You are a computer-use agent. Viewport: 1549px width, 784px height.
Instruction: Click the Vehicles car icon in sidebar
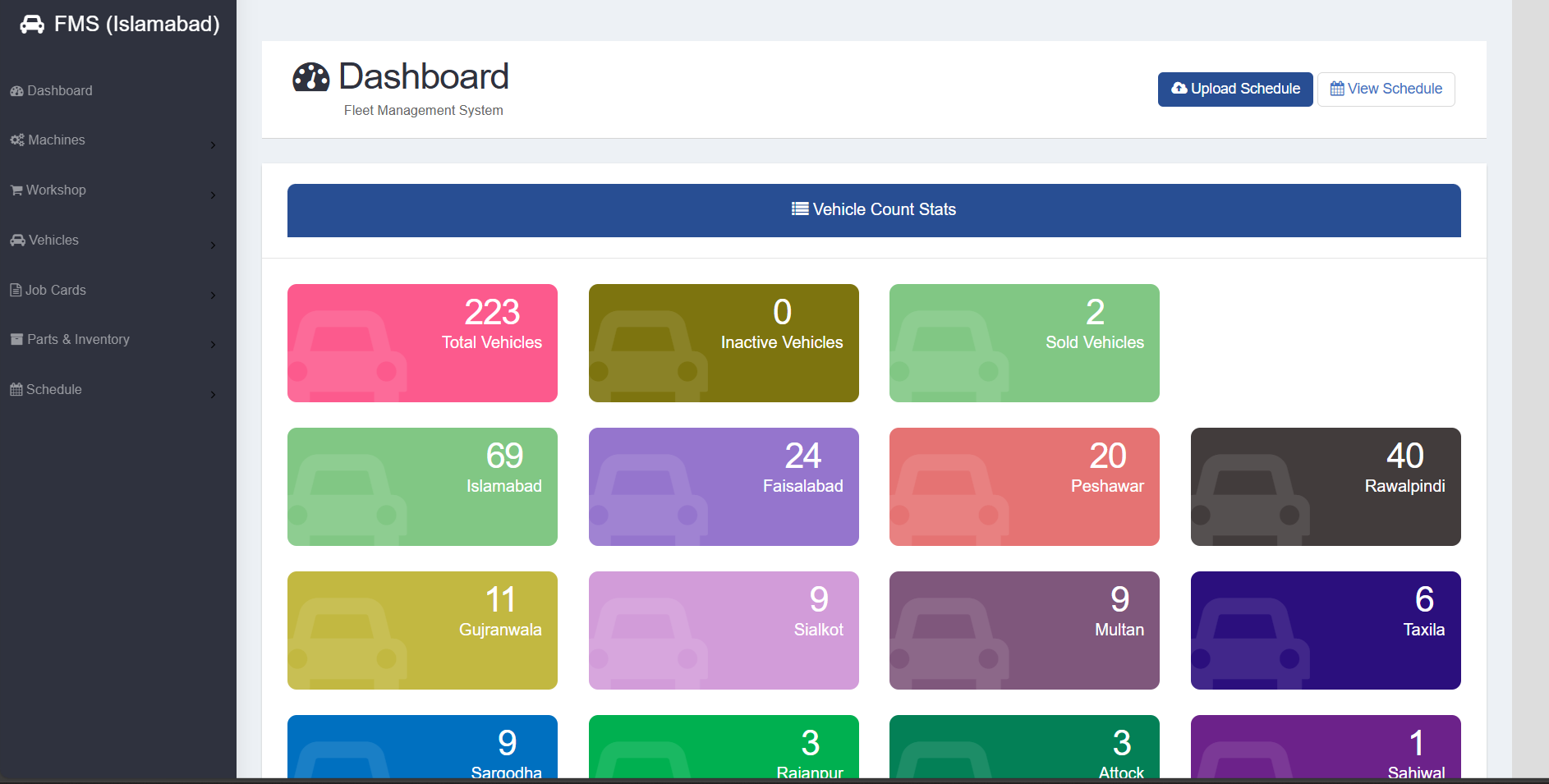[17, 241]
